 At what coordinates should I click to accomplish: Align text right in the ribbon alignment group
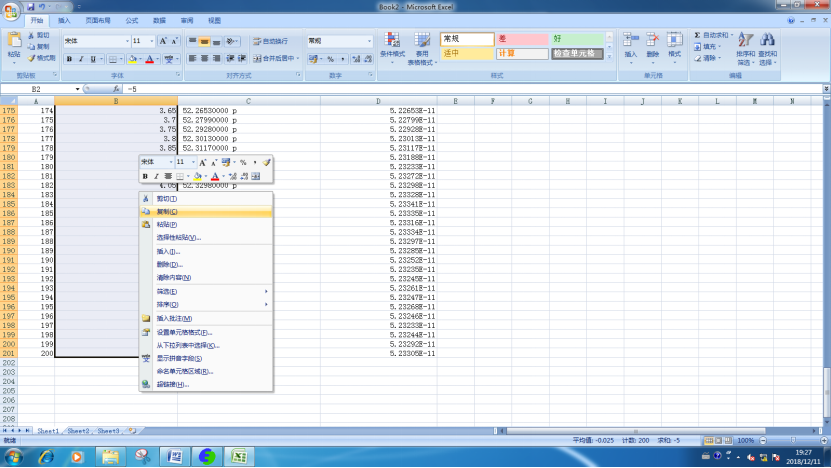(x=216, y=58)
